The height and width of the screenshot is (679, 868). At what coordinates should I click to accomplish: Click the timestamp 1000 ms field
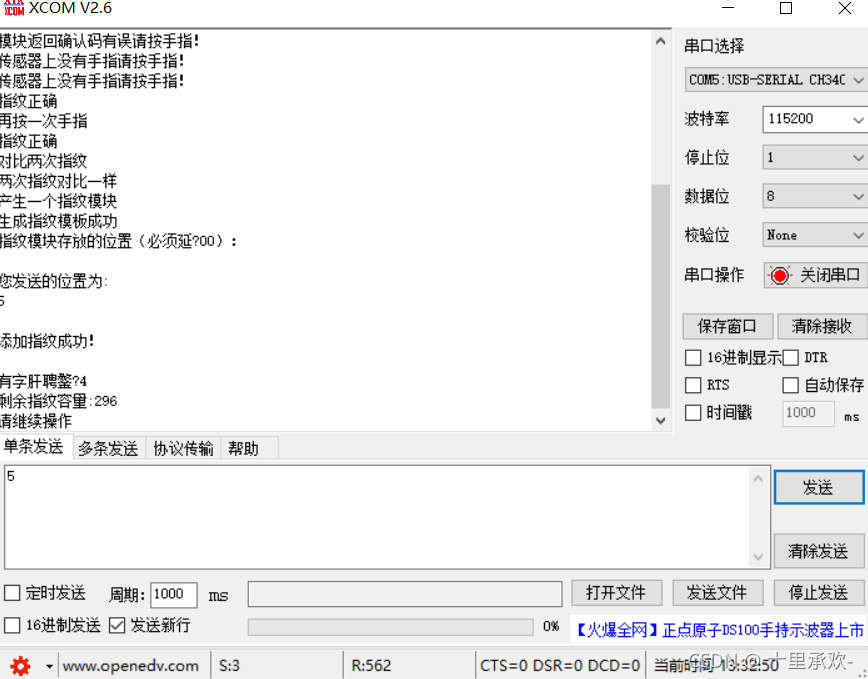pos(808,413)
